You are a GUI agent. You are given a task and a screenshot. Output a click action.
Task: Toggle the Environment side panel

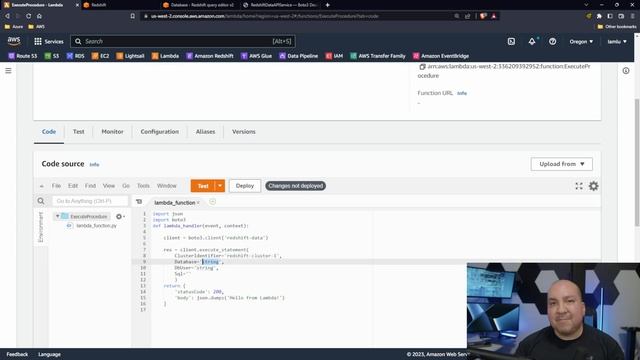tap(40, 227)
